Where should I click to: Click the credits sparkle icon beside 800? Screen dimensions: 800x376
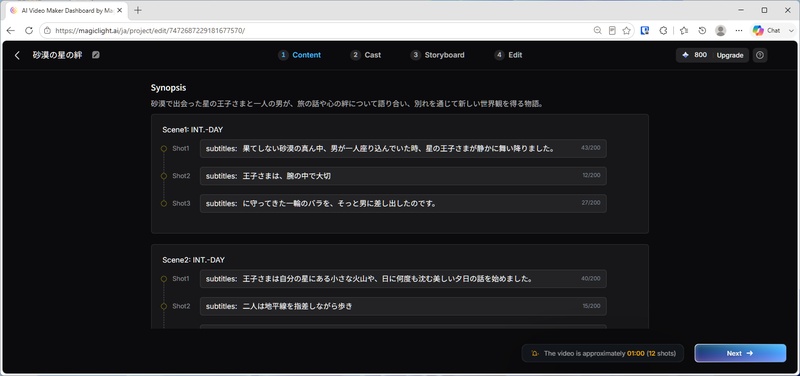click(686, 55)
